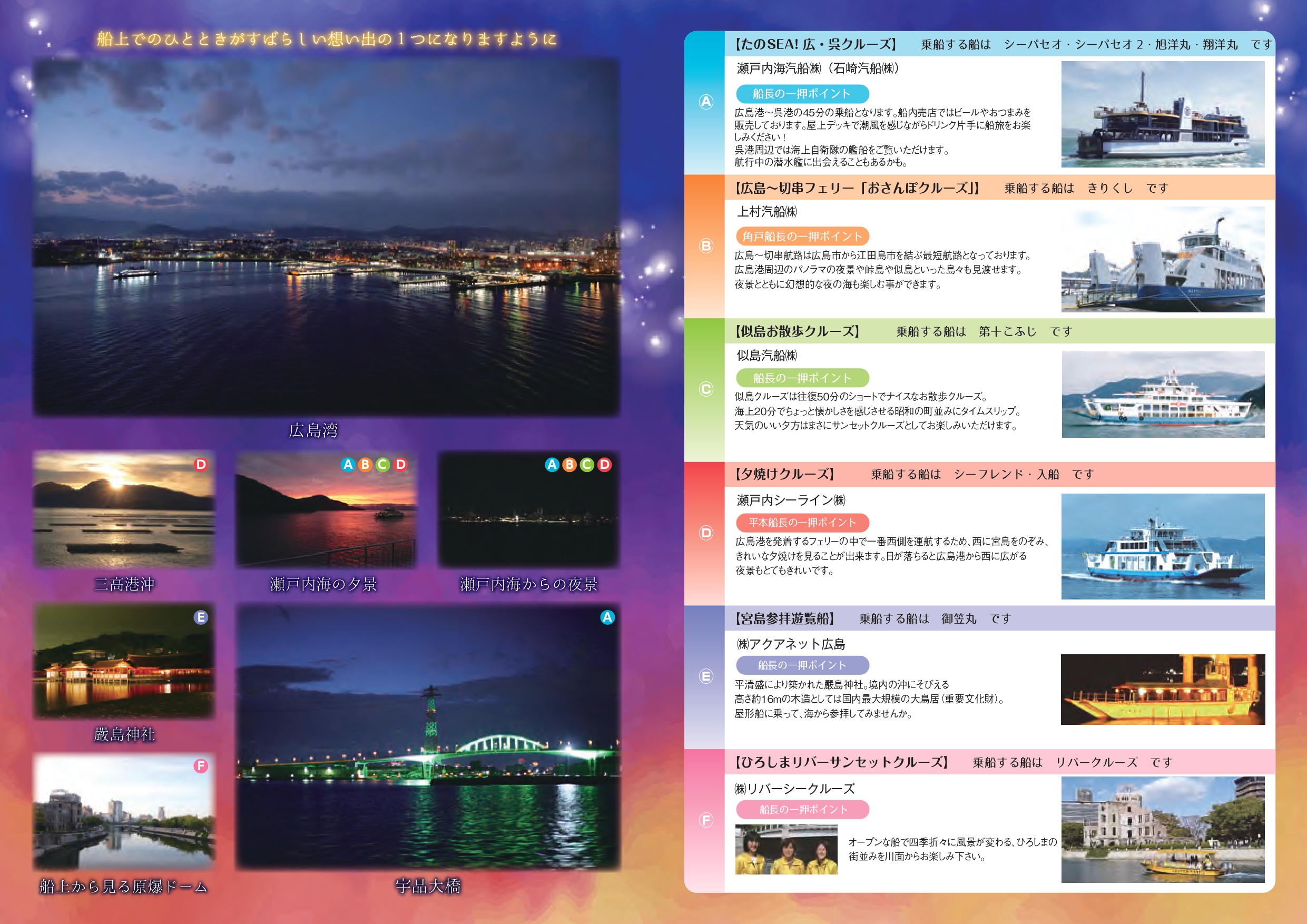The image size is (1307, 924).
Task: Open the river cruise boat photo by the dome
Action: 1163,830
